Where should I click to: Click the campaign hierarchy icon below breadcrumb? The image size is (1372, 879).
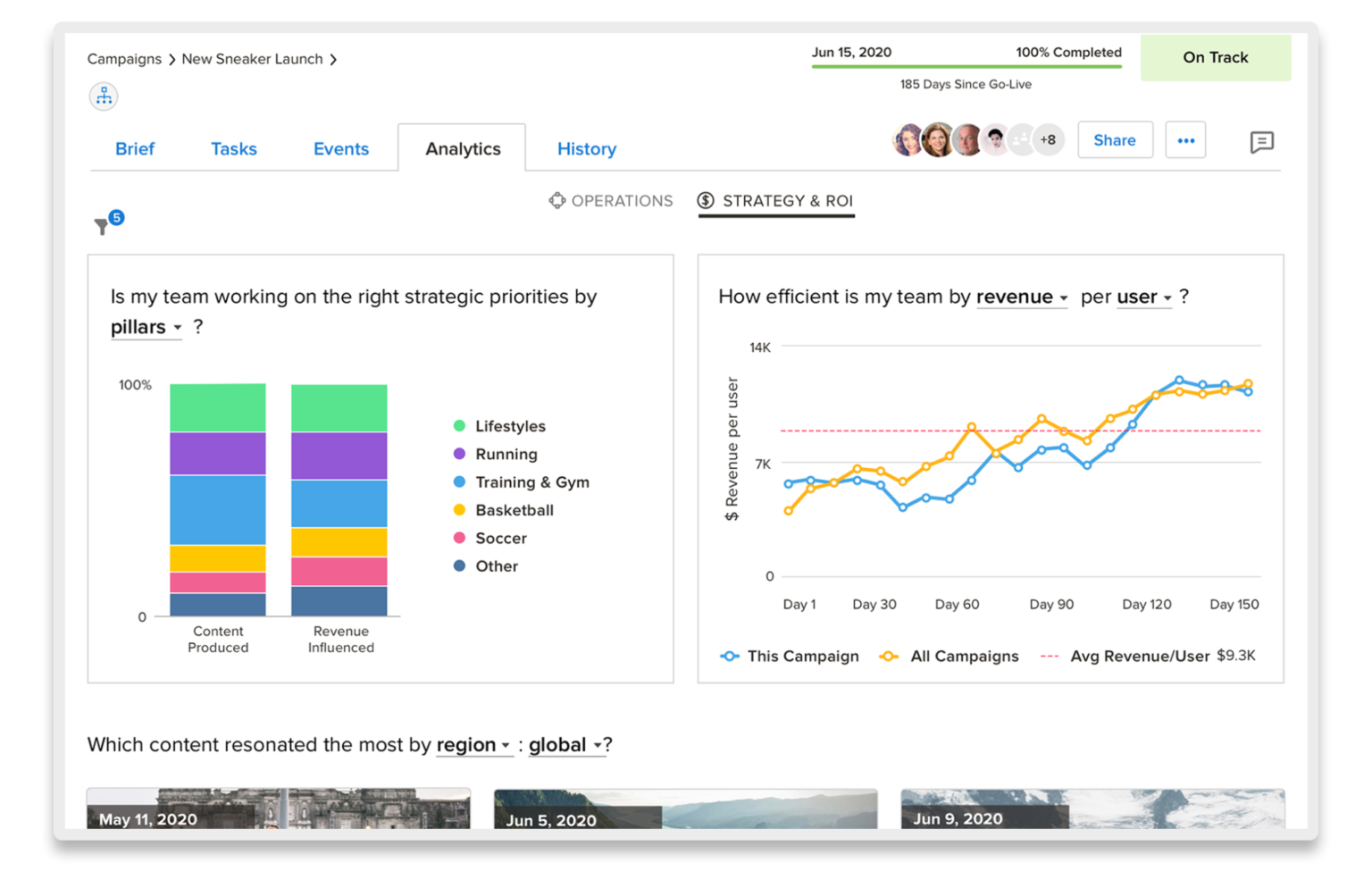click(x=104, y=96)
